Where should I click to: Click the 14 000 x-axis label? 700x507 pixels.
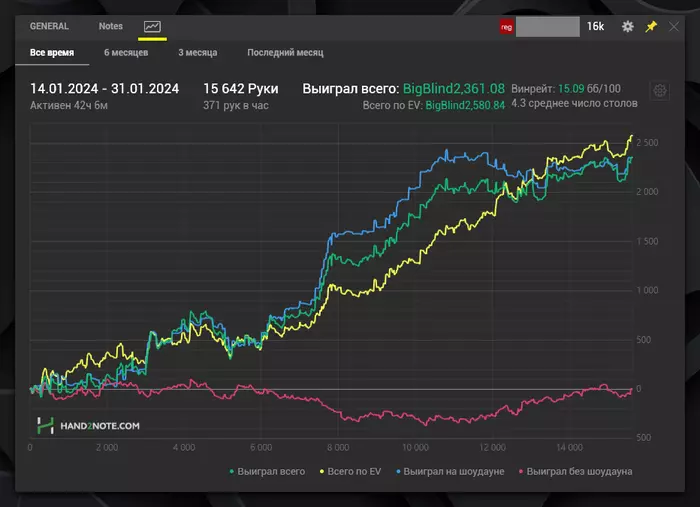[x=569, y=448]
